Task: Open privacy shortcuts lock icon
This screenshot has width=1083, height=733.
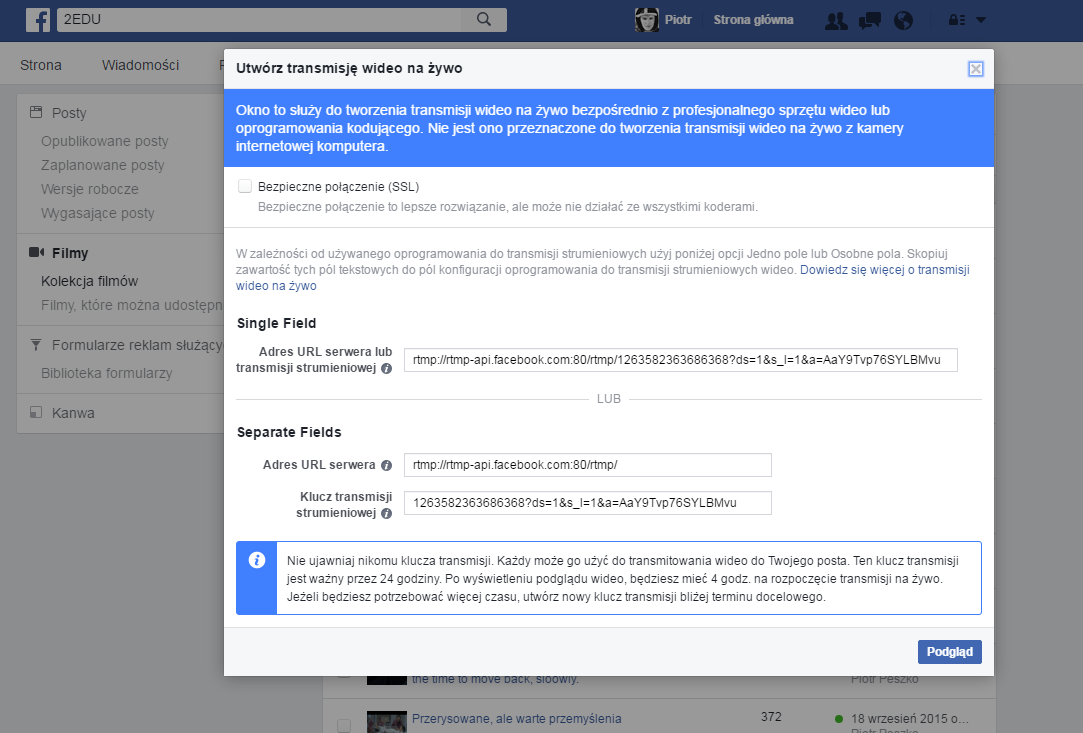Action: pyautogui.click(x=957, y=20)
